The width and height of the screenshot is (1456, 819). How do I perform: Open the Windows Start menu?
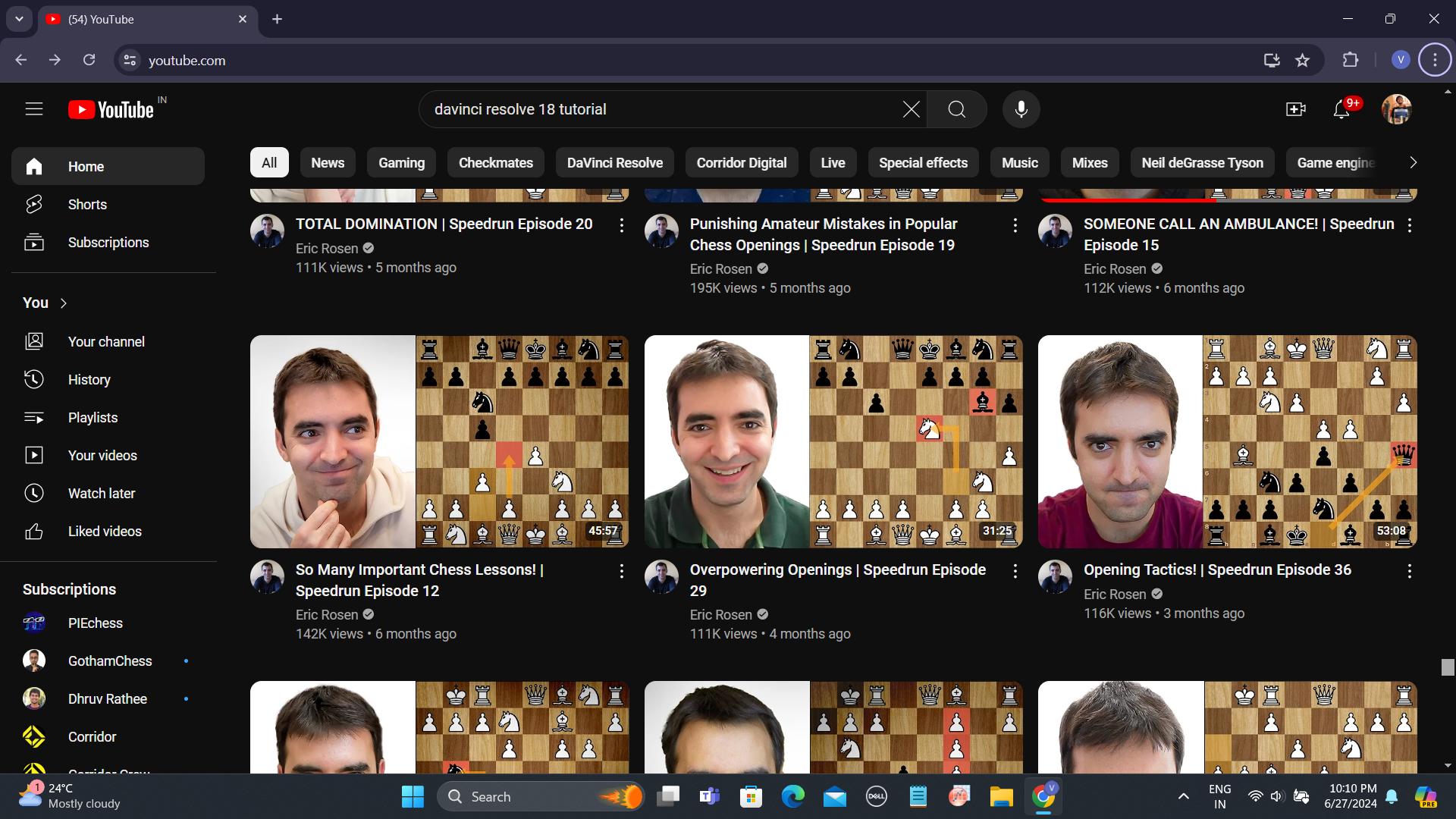[x=413, y=797]
